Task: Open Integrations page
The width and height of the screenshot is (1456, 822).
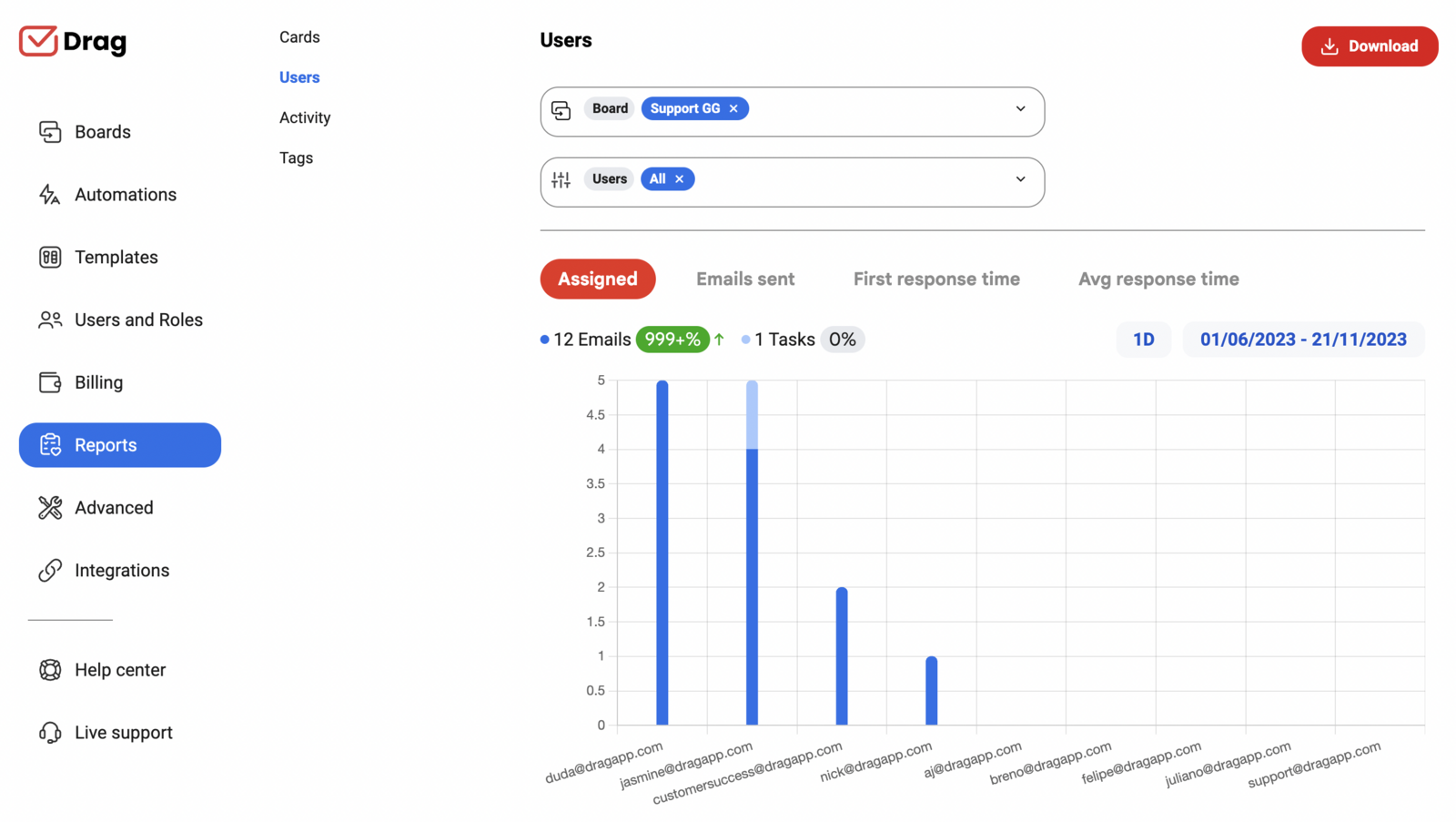Action: pyautogui.click(x=122, y=571)
